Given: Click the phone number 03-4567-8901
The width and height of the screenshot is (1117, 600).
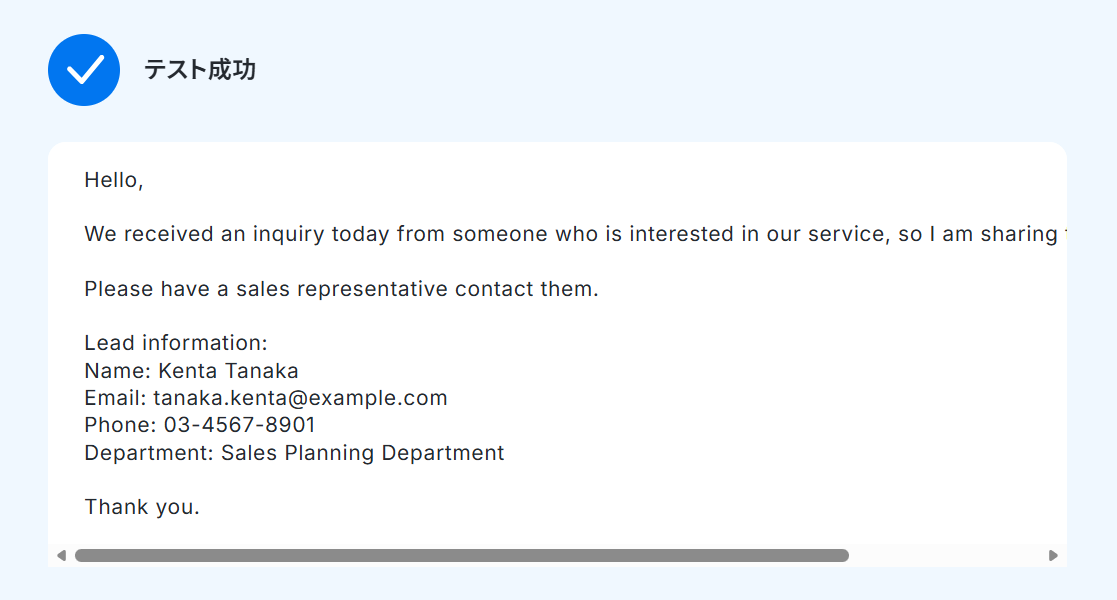Looking at the screenshot, I should coord(239,425).
